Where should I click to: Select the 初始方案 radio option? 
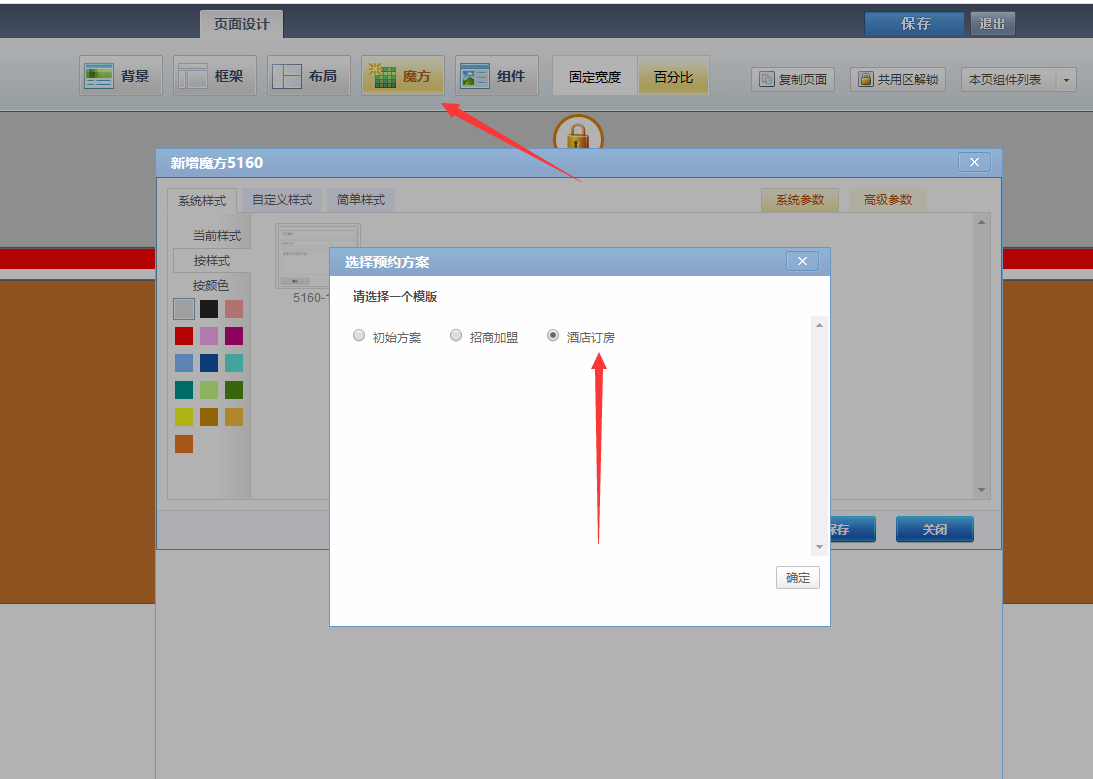coord(359,336)
